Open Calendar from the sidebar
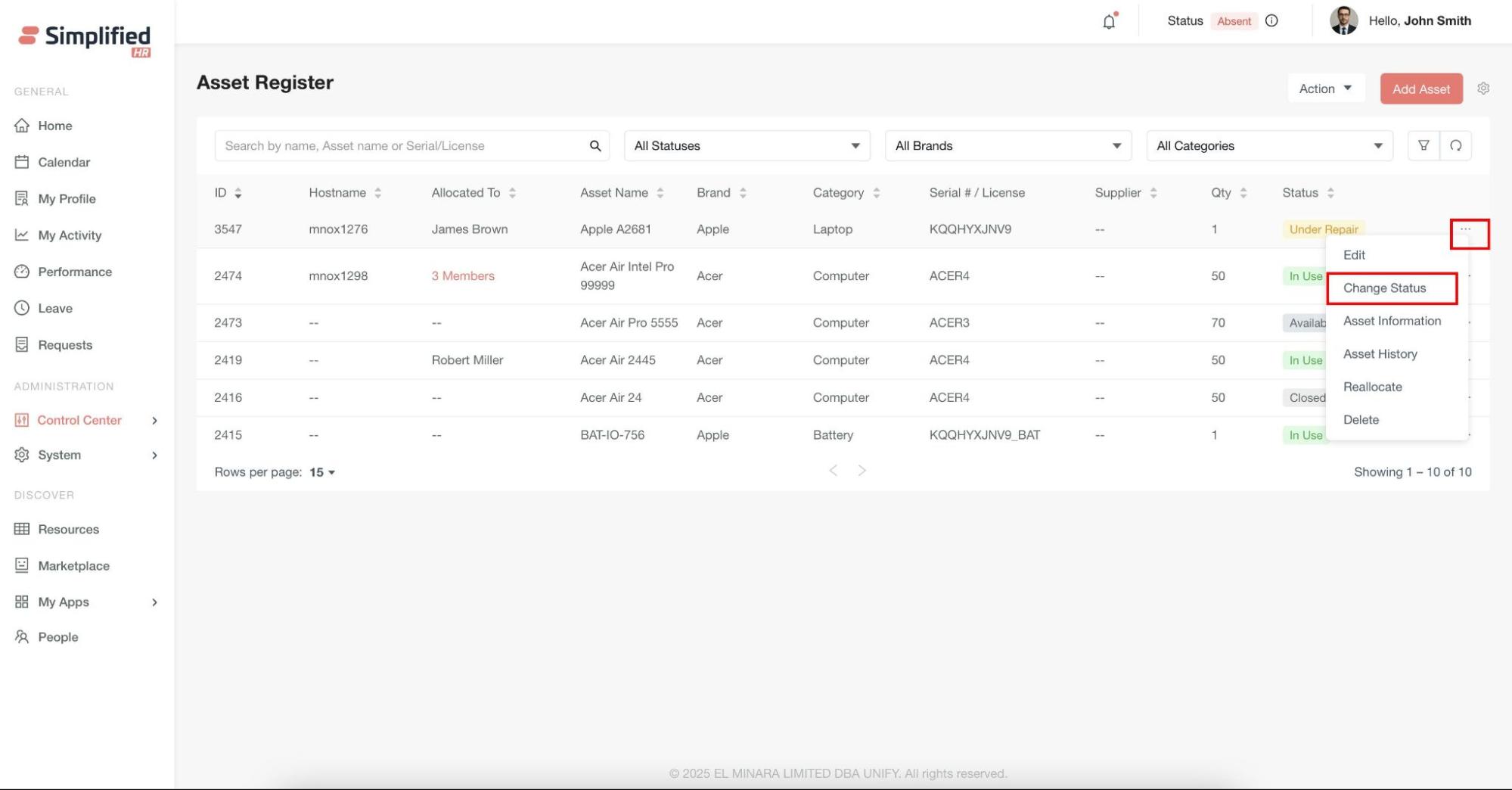The image size is (1512, 790). click(64, 162)
